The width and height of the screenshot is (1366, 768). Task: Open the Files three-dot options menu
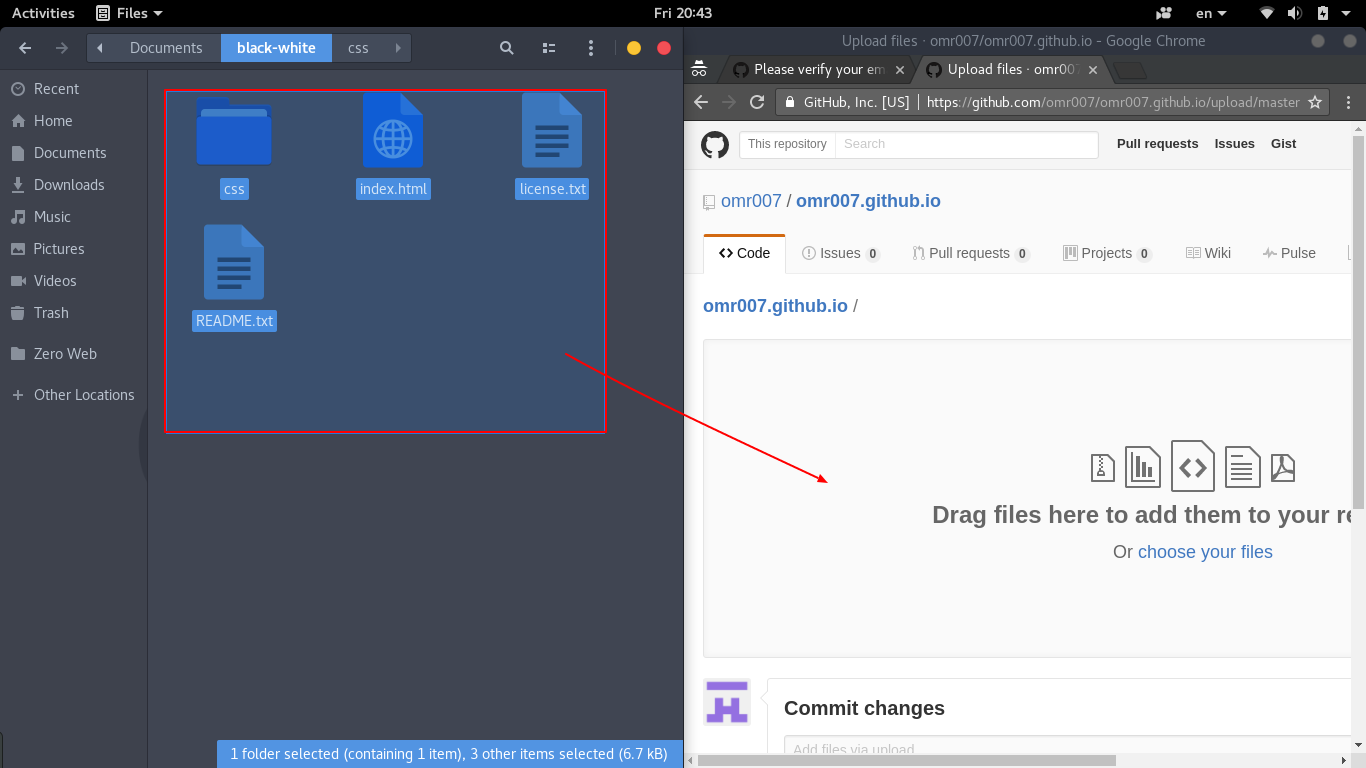(x=591, y=48)
